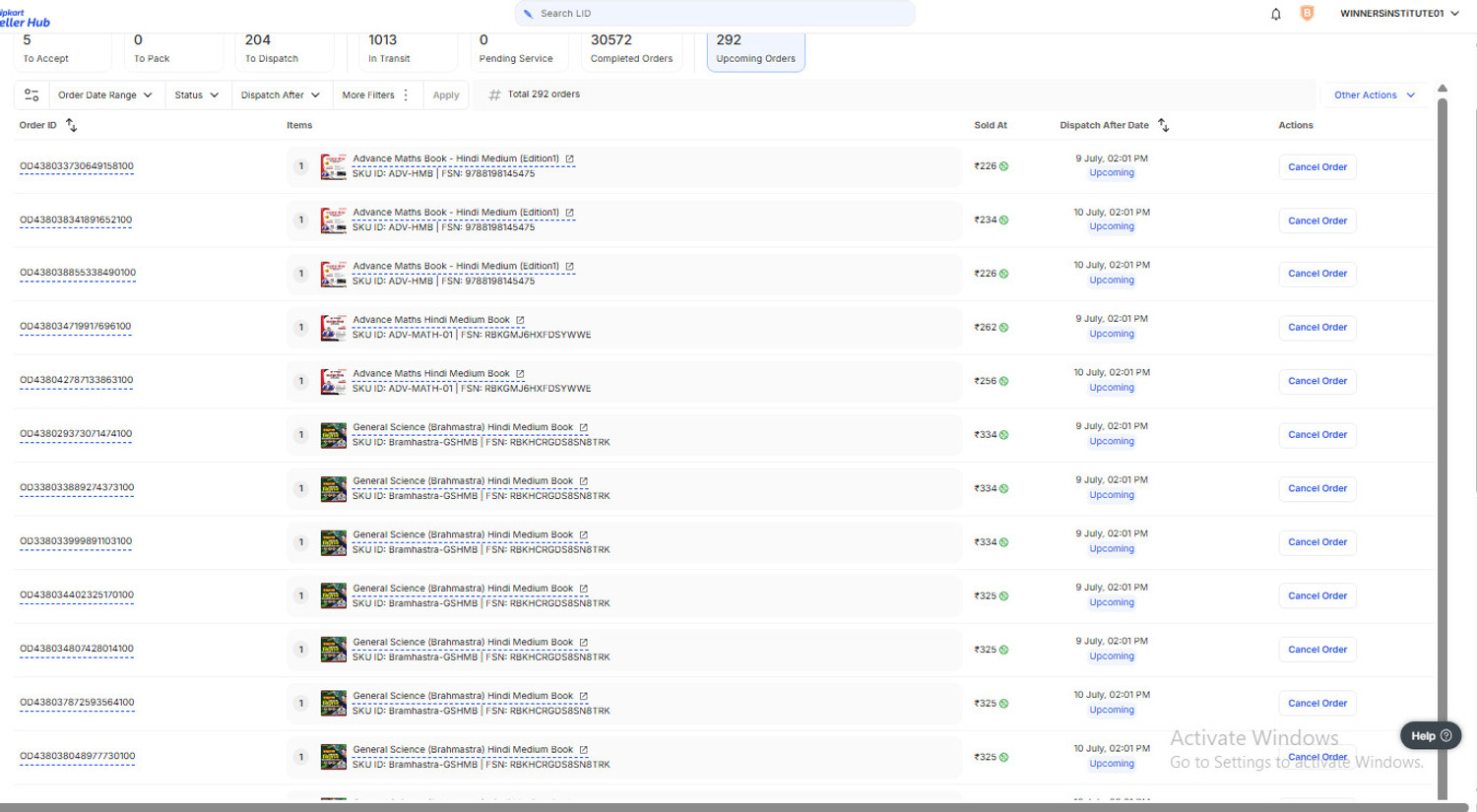Viewport: 1477px width, 812px height.
Task: Open the notifications bell icon
Action: (x=1275, y=14)
